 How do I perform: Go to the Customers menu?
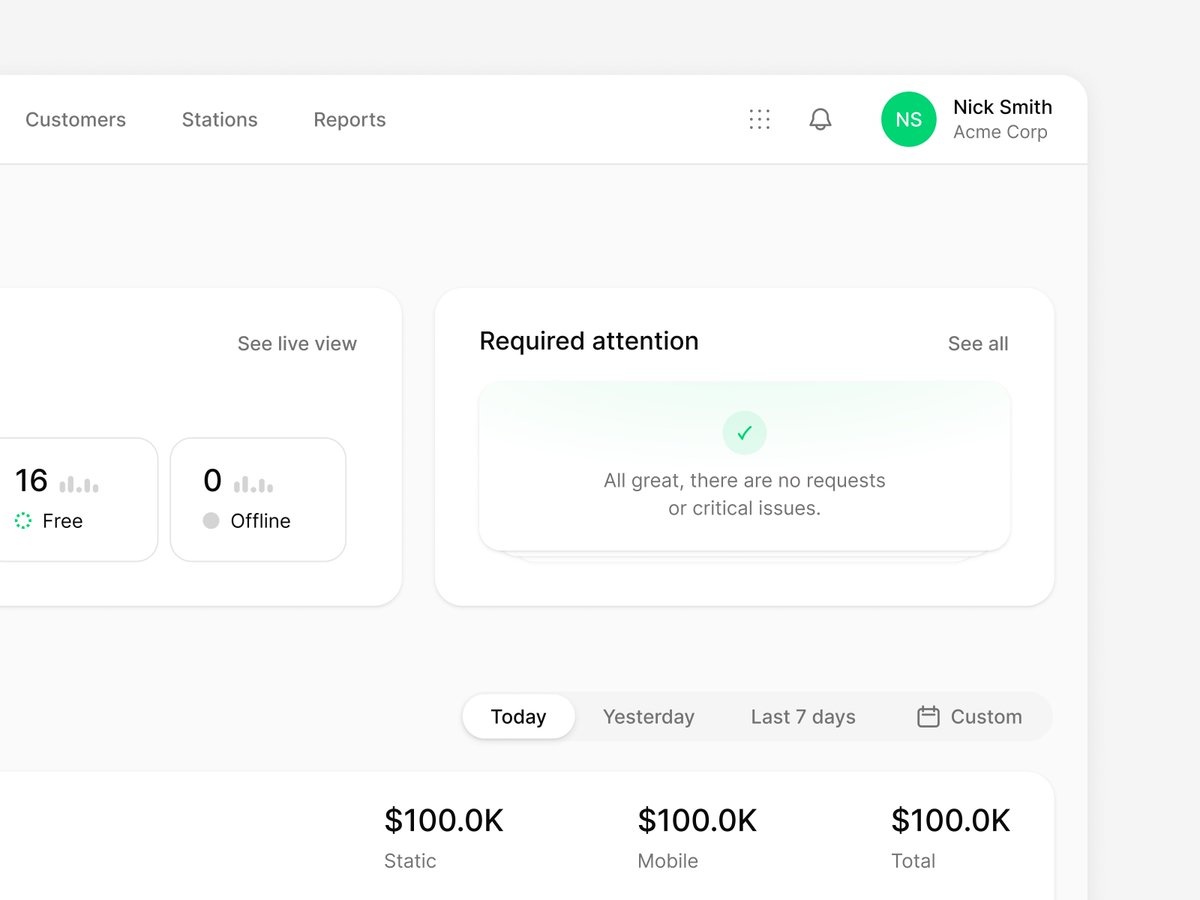pos(76,119)
